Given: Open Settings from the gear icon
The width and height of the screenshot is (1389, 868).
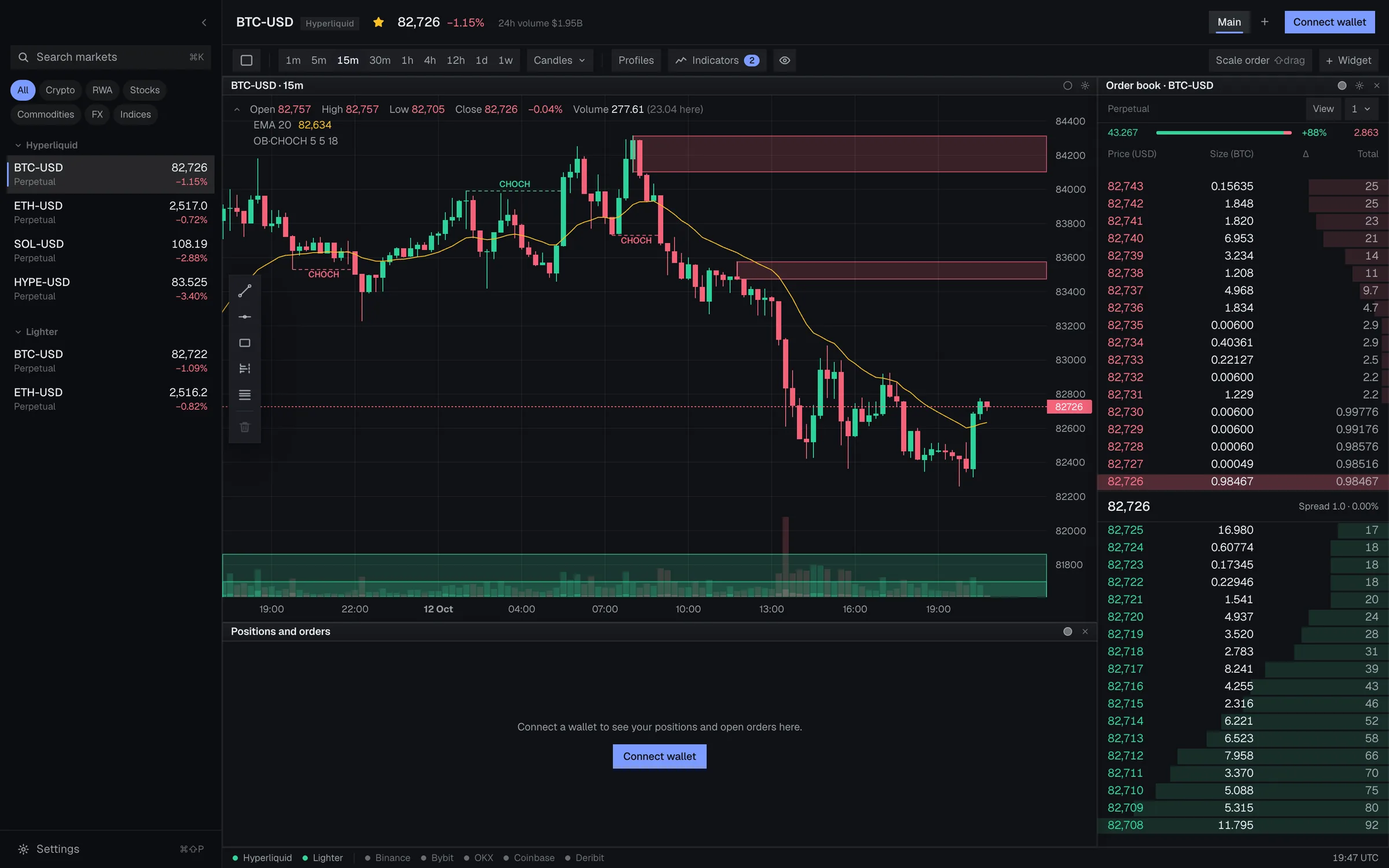Looking at the screenshot, I should [x=23, y=849].
